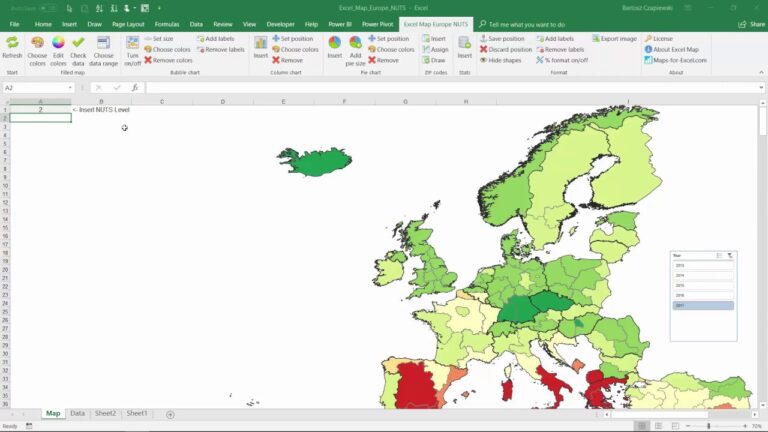Switch to the Page Layout tab

click(x=128, y=24)
